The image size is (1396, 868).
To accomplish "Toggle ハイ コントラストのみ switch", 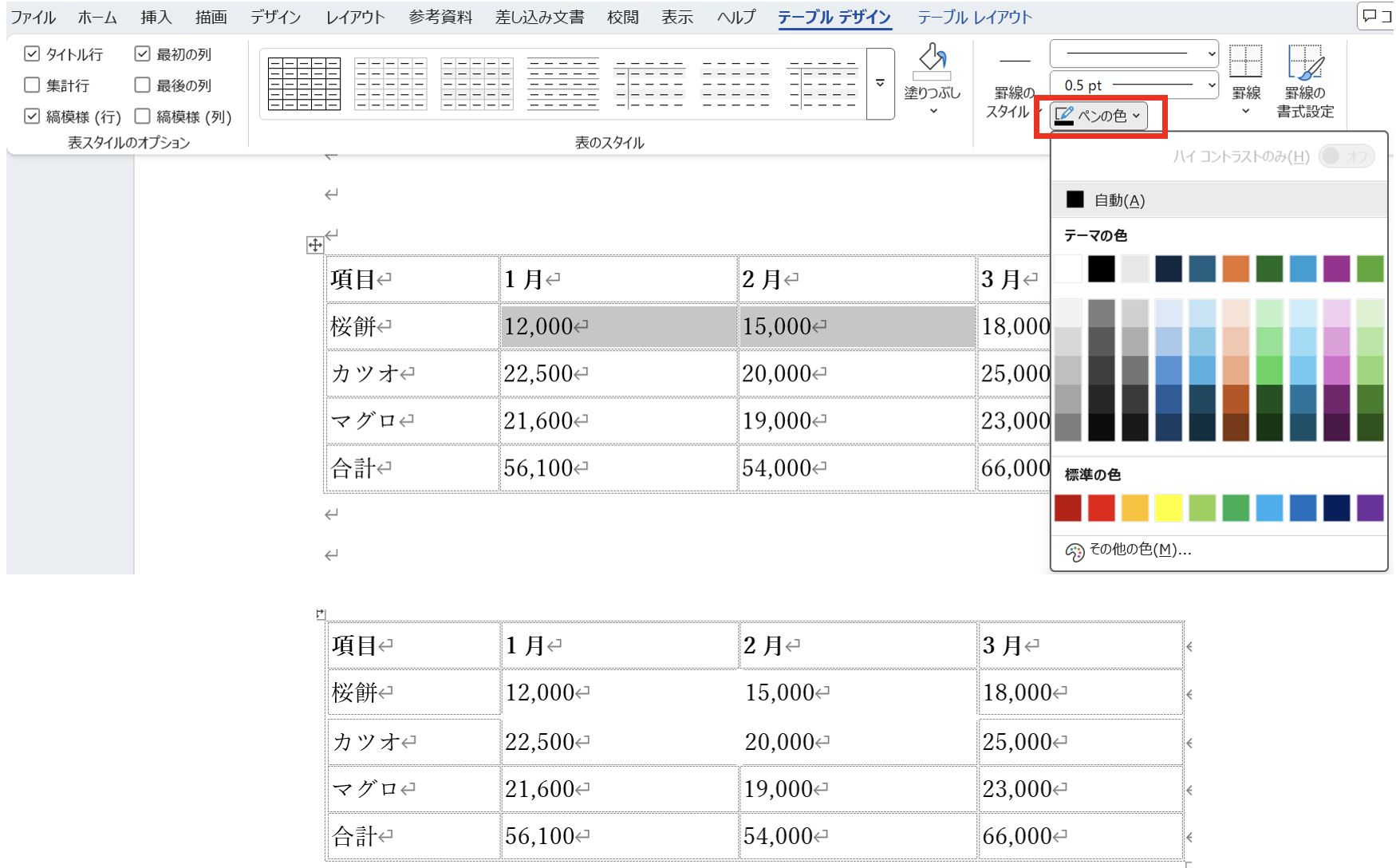I will (1346, 156).
